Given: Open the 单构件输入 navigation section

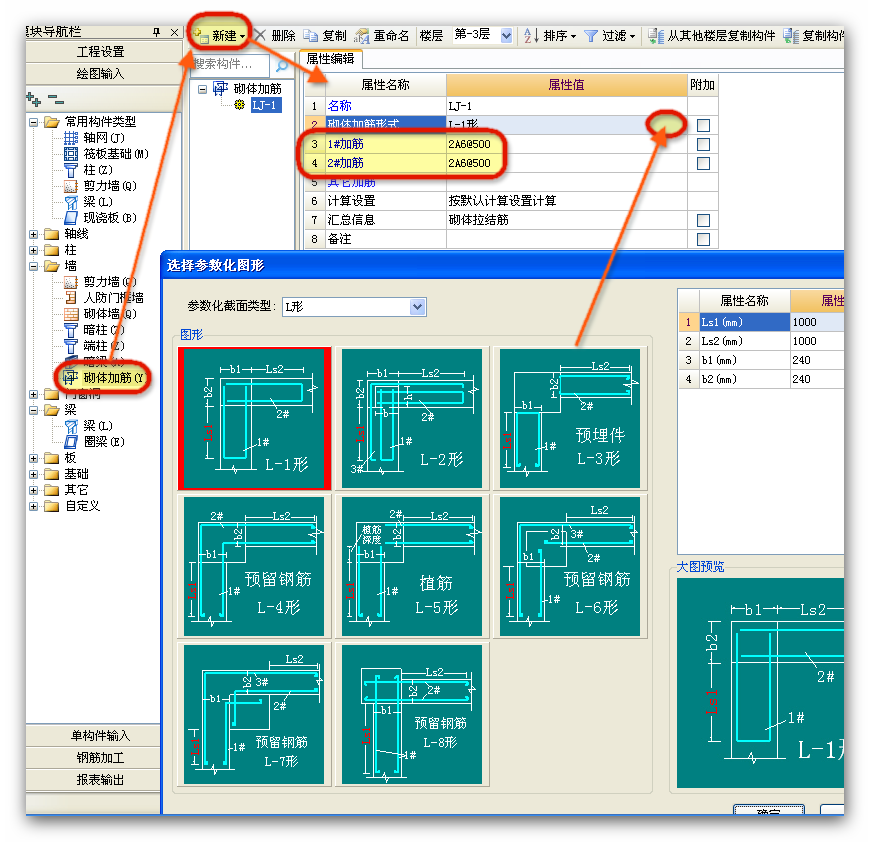Looking at the screenshot, I should [x=100, y=736].
